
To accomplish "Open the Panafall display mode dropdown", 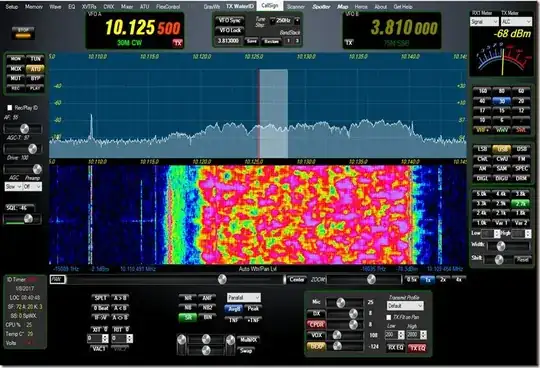I will 244,297.
